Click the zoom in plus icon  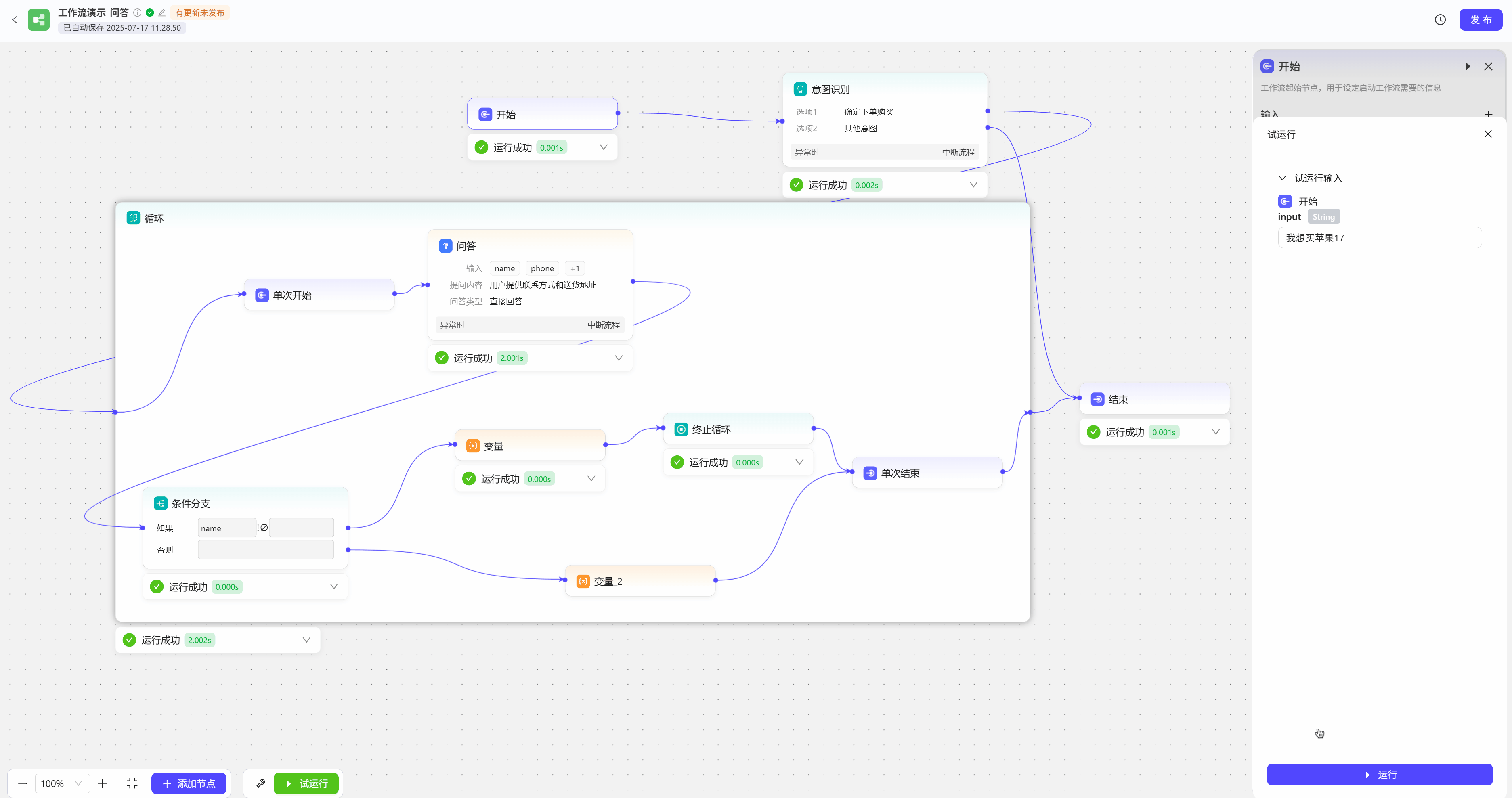tap(102, 783)
